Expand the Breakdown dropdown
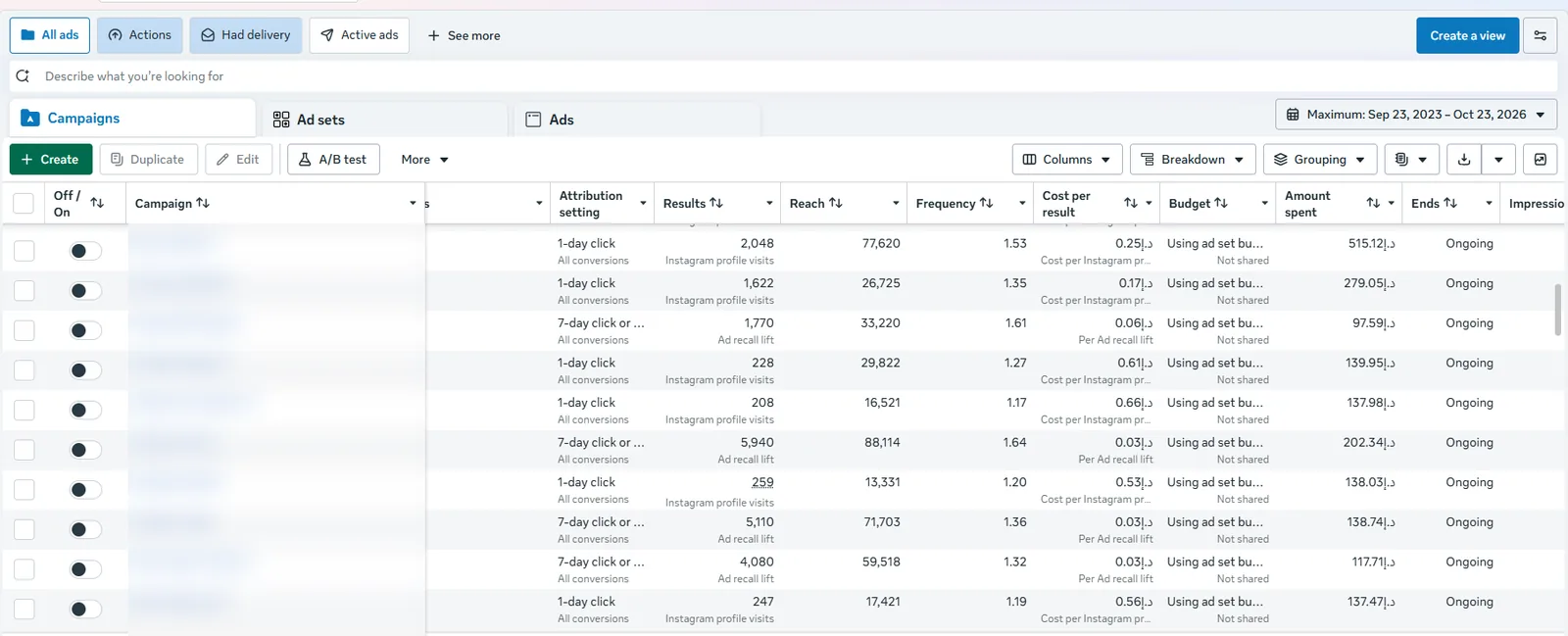This screenshot has height=636, width=1568. coord(1192,159)
